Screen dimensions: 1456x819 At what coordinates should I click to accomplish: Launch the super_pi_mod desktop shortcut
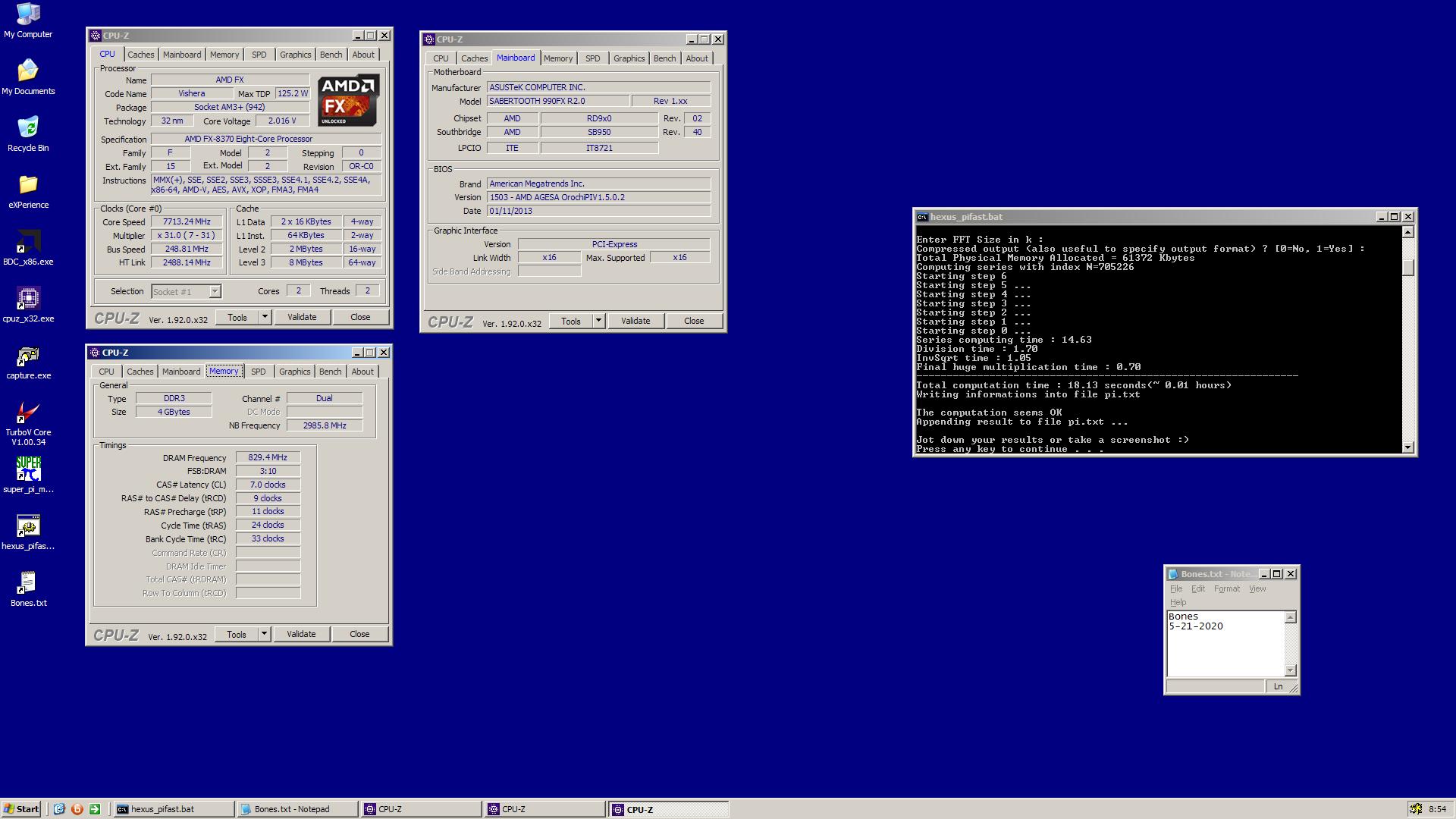coord(28,475)
